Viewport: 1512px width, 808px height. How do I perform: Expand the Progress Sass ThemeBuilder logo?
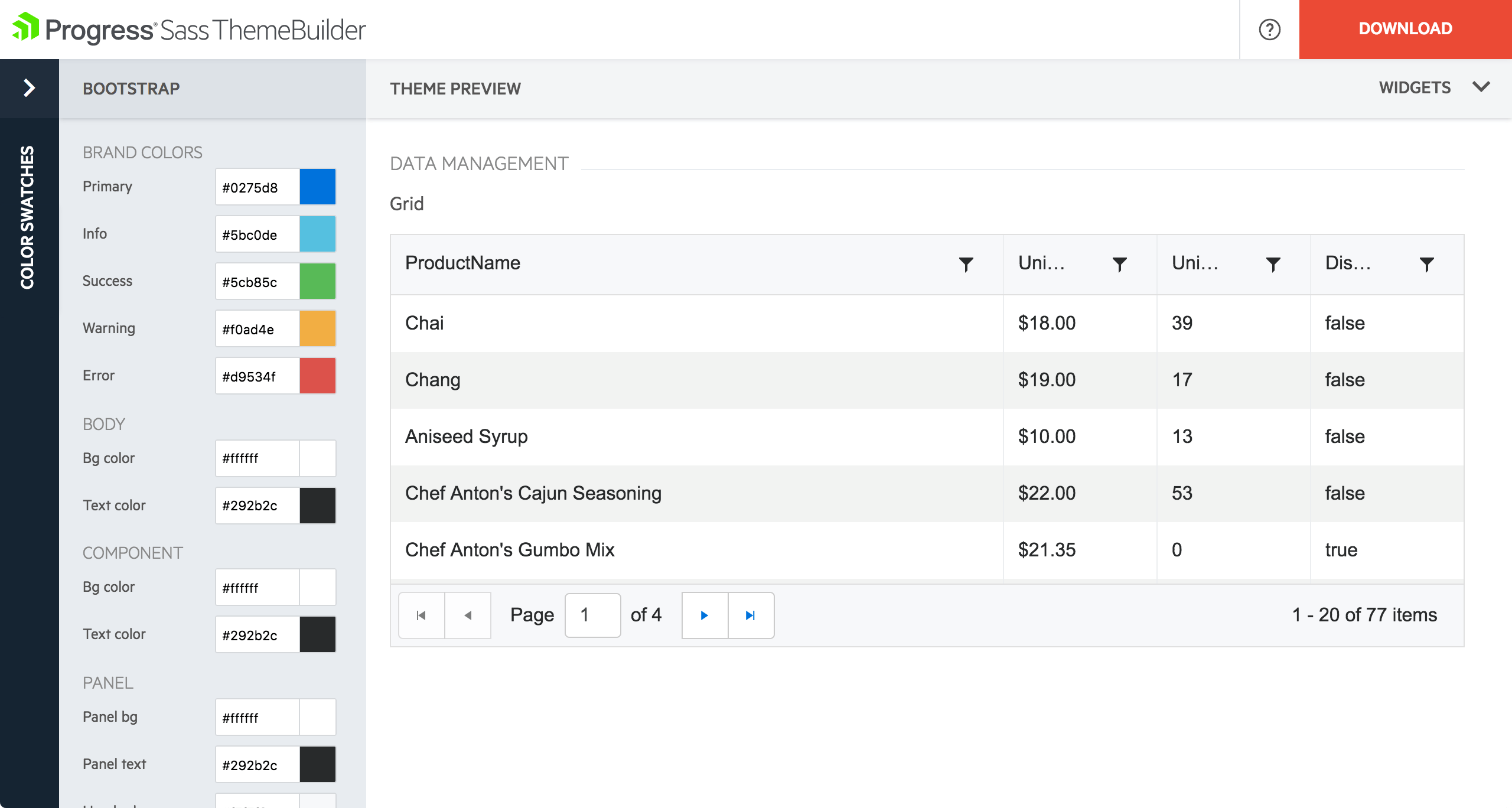[190, 28]
